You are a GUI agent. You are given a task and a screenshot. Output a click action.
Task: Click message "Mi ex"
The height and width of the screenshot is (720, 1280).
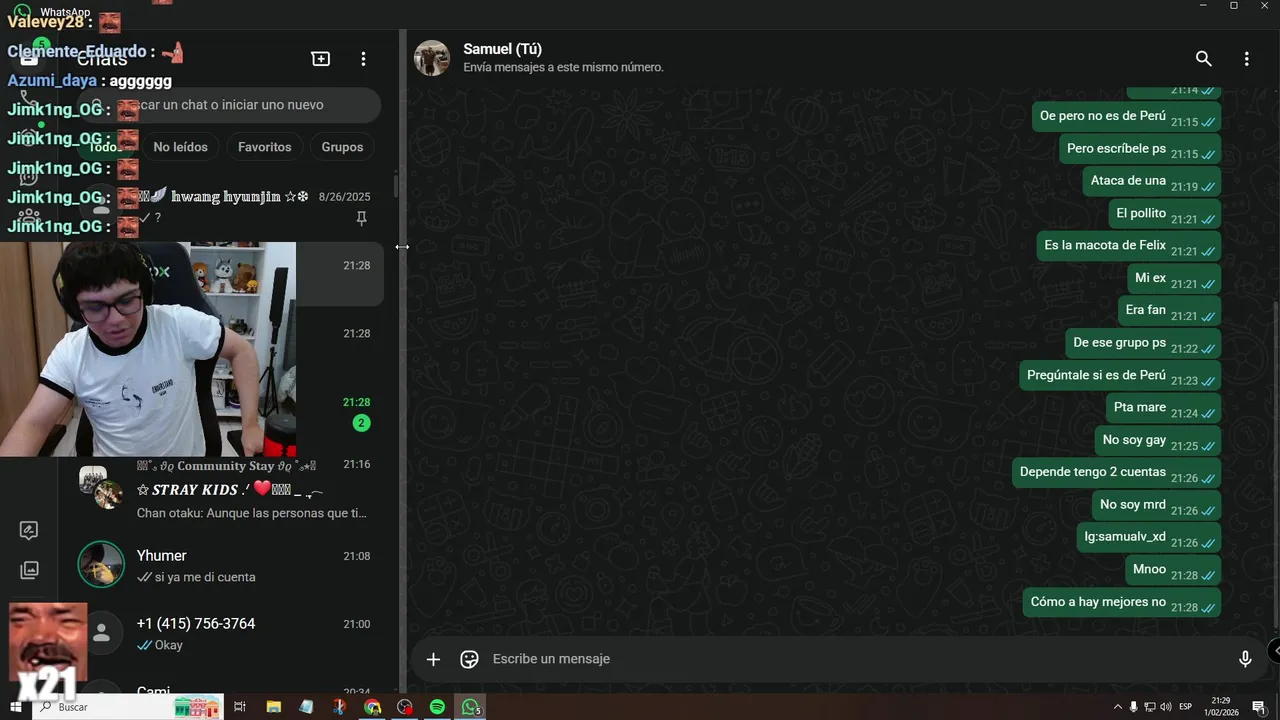click(1174, 278)
